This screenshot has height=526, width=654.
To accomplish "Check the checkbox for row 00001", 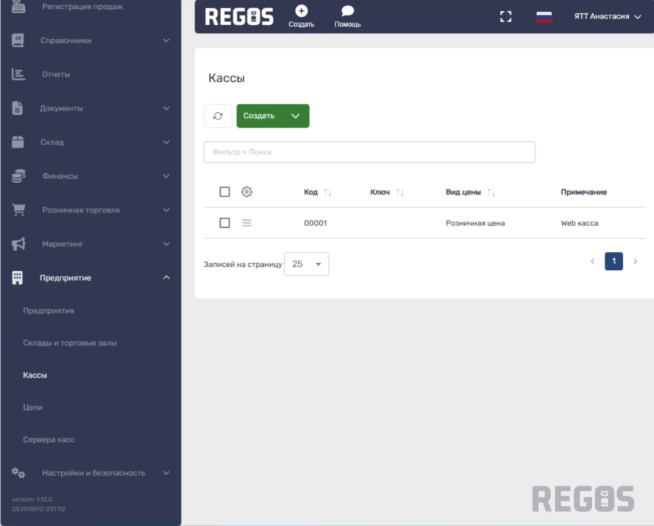I will pyautogui.click(x=224, y=223).
